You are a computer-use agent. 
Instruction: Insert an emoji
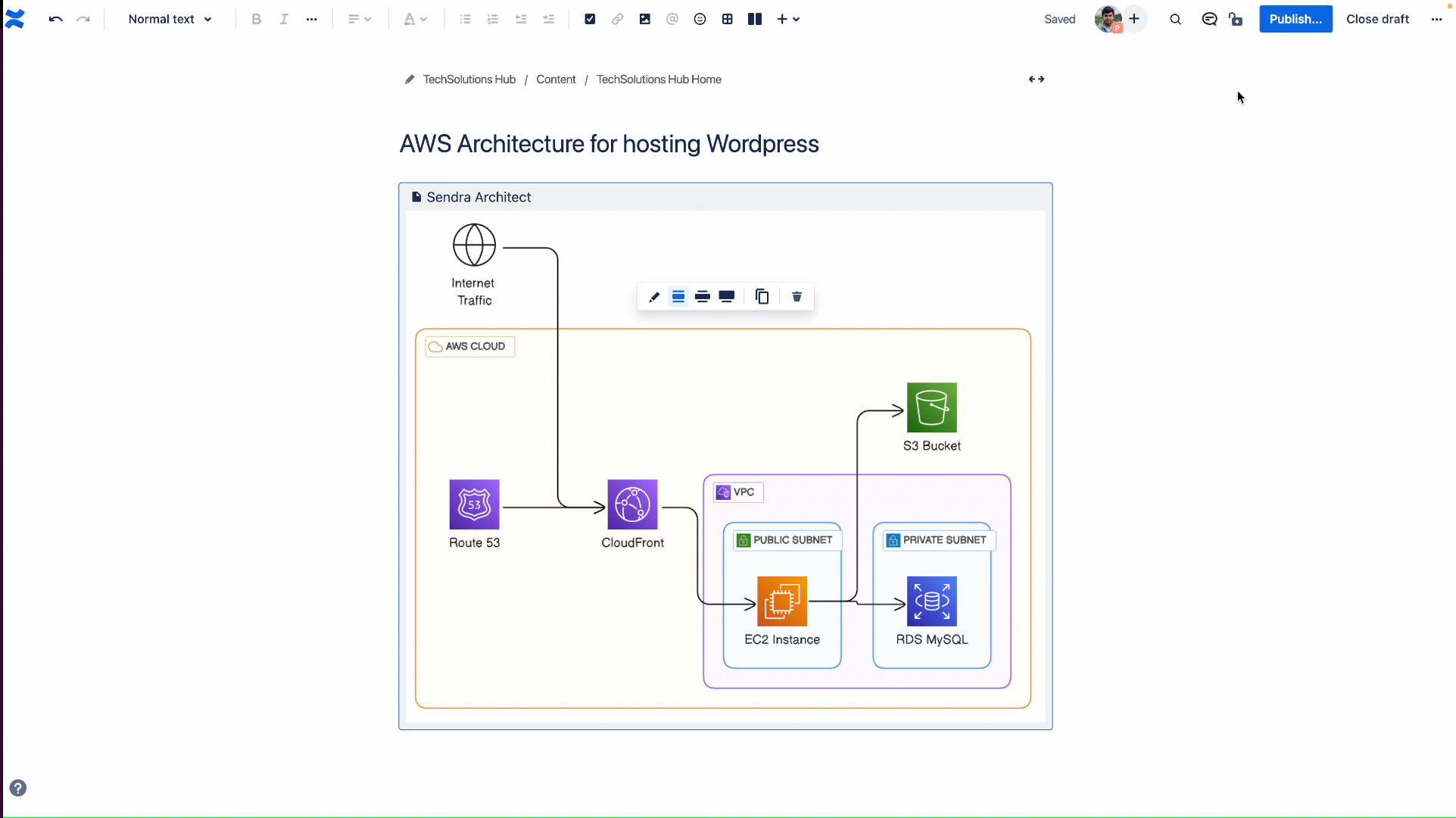tap(700, 19)
